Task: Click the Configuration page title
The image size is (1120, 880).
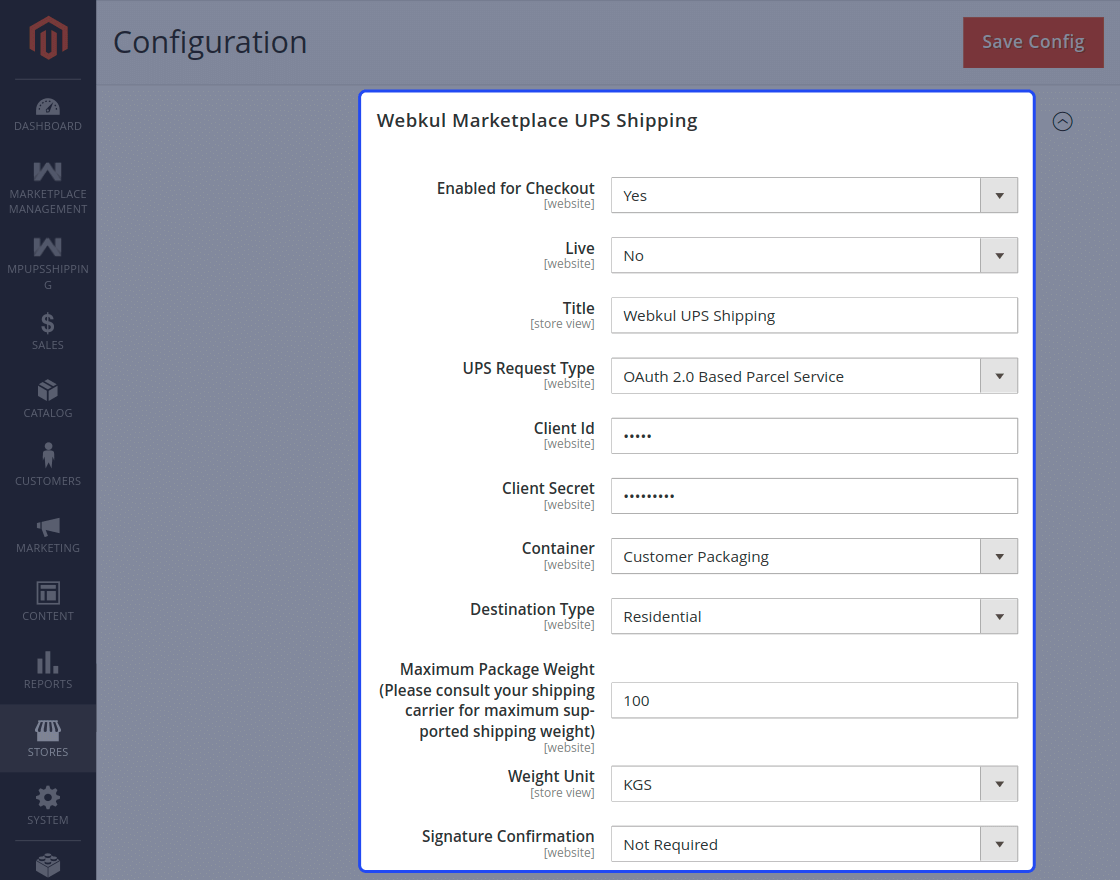Action: click(x=210, y=42)
